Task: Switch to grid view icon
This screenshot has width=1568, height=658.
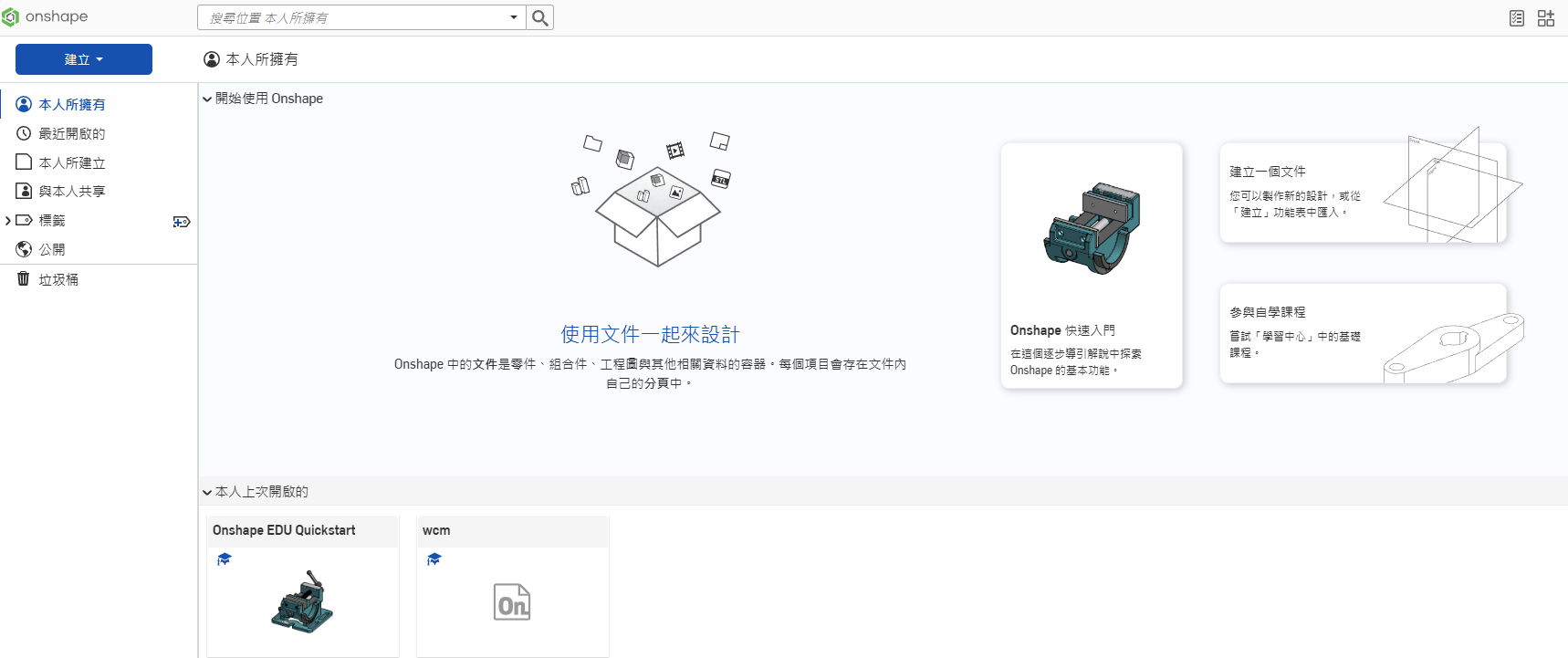Action: 1546,18
